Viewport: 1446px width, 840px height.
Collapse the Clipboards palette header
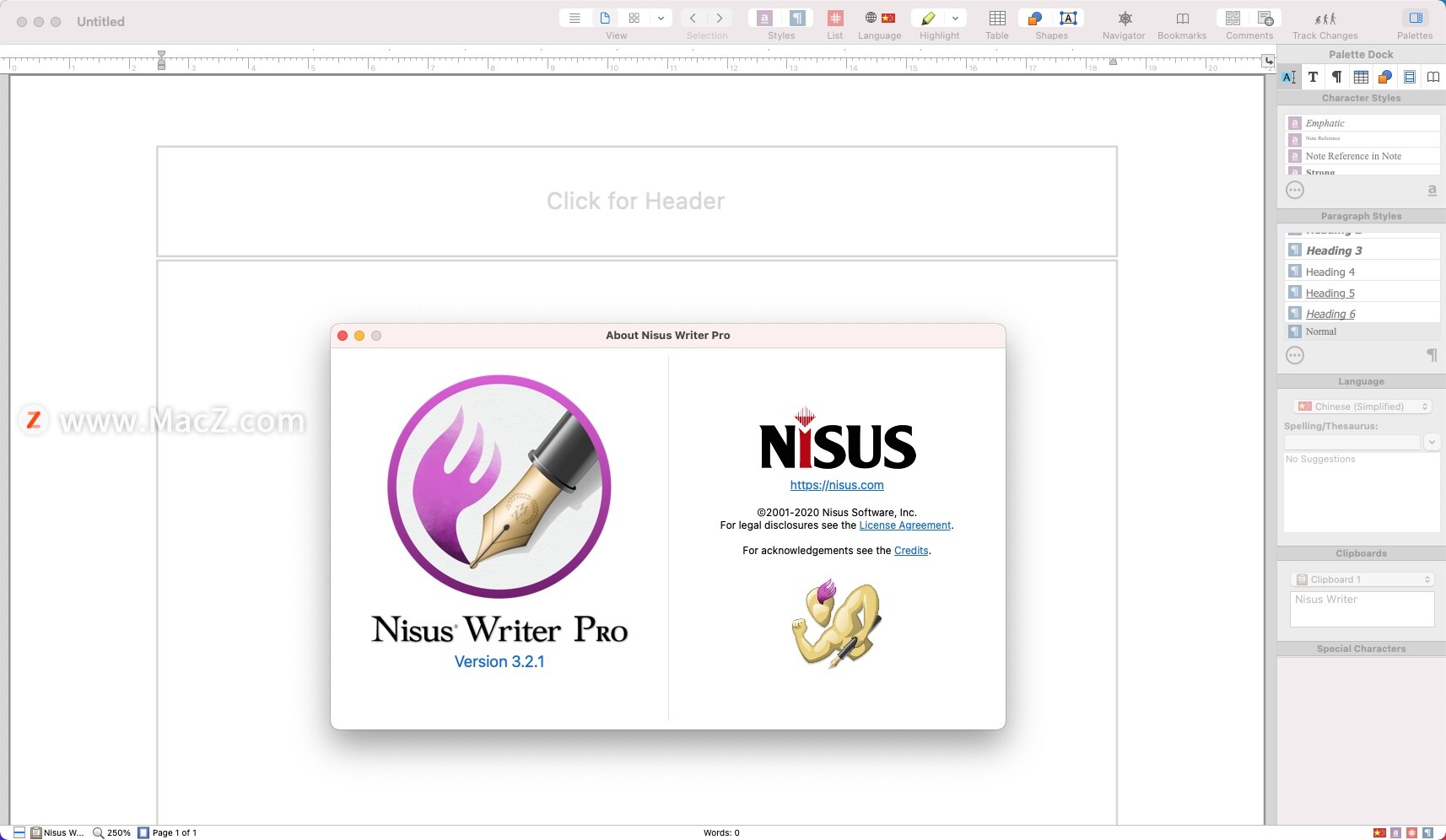[1361, 553]
